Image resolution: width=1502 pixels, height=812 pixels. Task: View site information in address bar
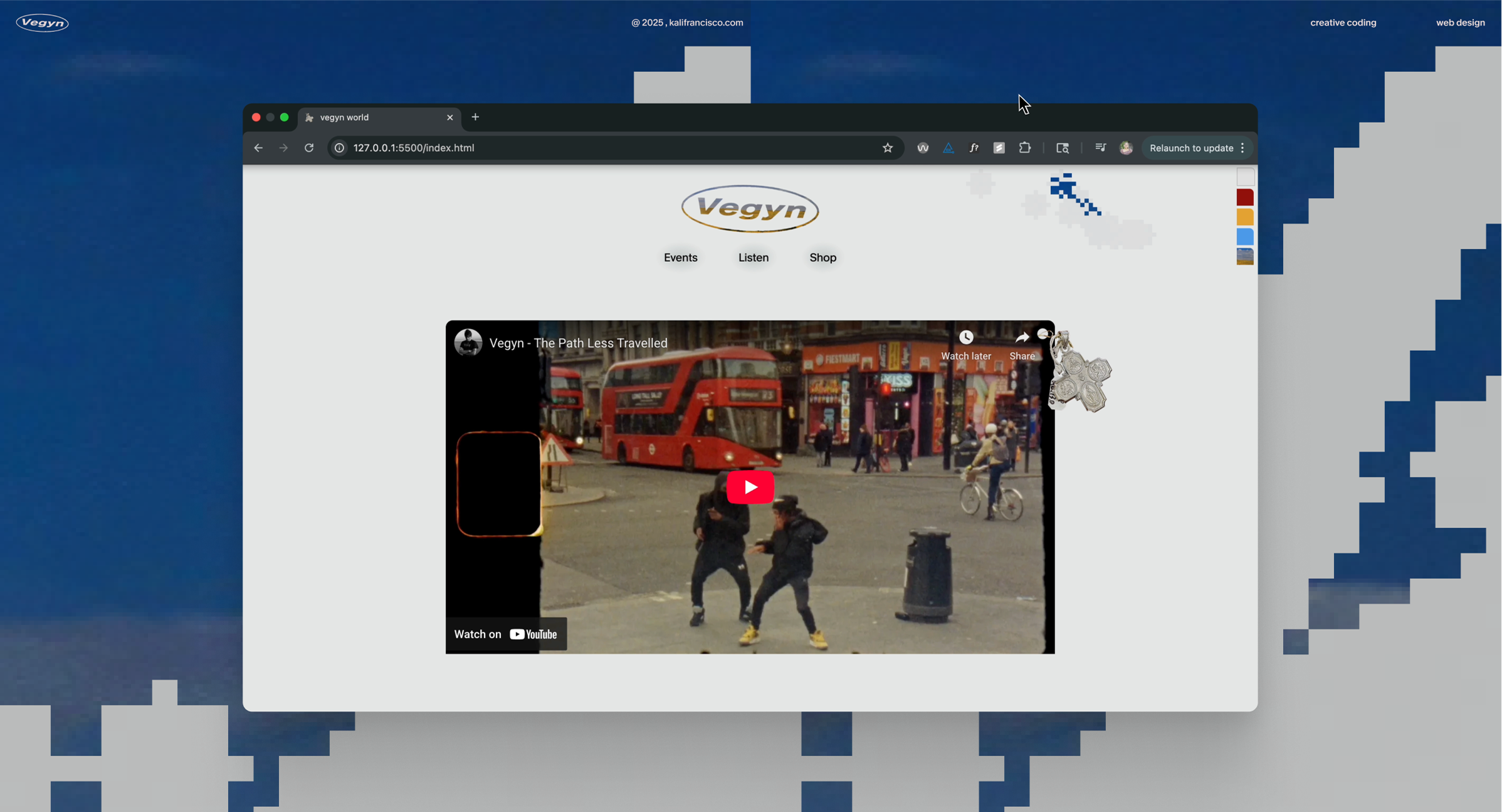339,148
